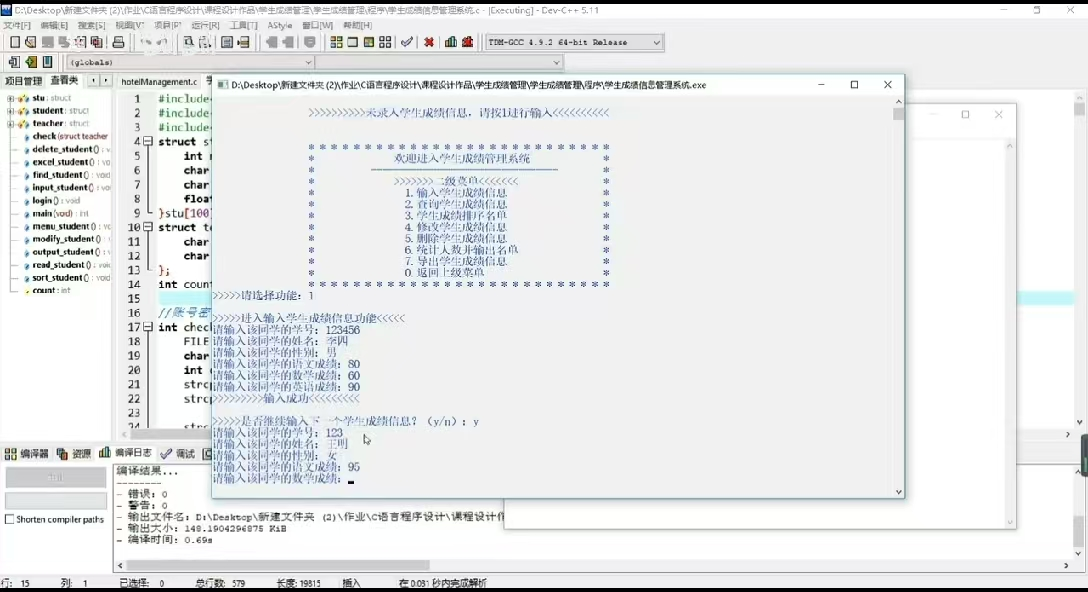The image size is (1088, 592).
Task: Click the Compile four-squares toolbar icon
Action: pyautogui.click(x=336, y=42)
